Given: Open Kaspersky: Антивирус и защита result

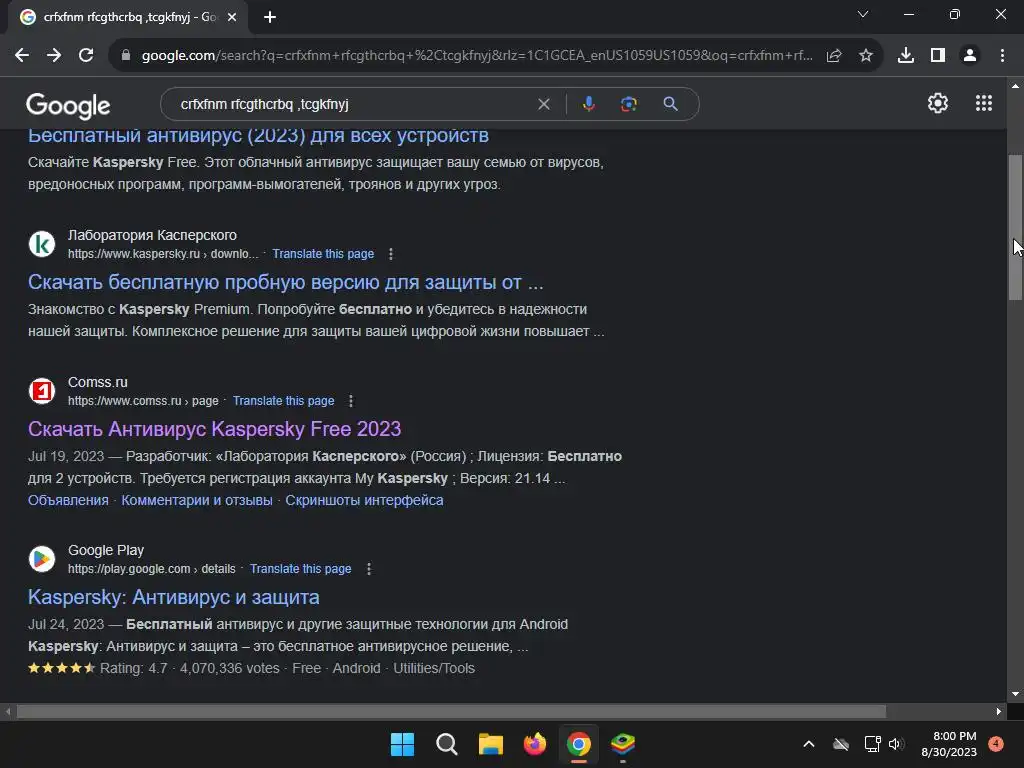Looking at the screenshot, I should point(173,597).
